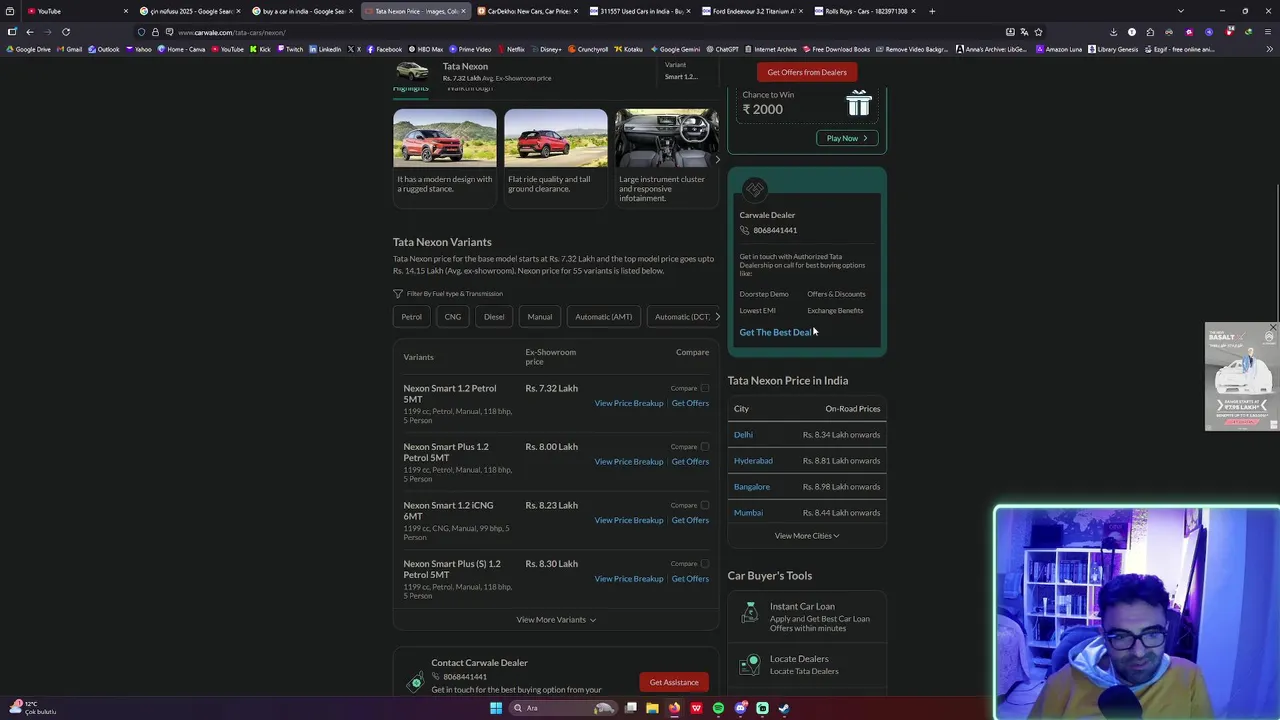Open Windows Start menu
Image resolution: width=1280 pixels, height=720 pixels.
click(496, 708)
